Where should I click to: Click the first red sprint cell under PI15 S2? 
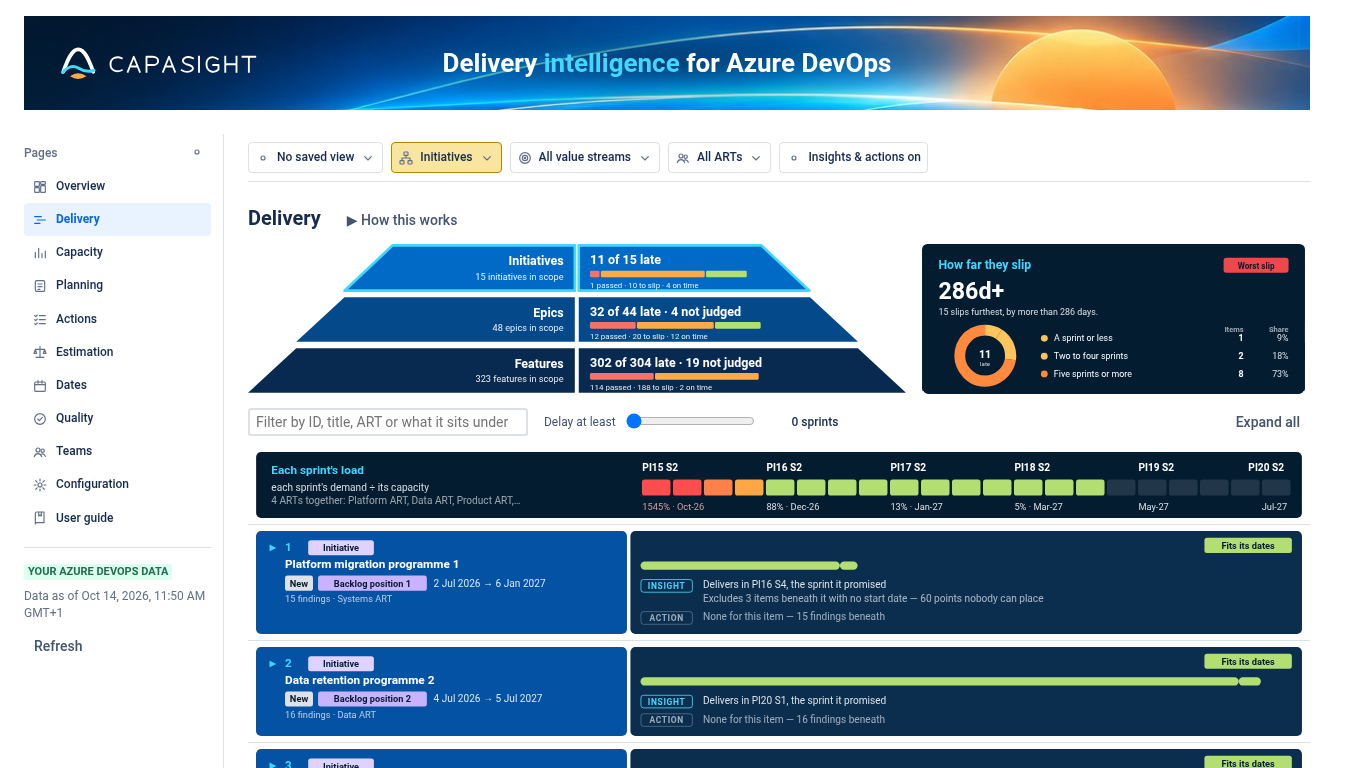pos(656,488)
